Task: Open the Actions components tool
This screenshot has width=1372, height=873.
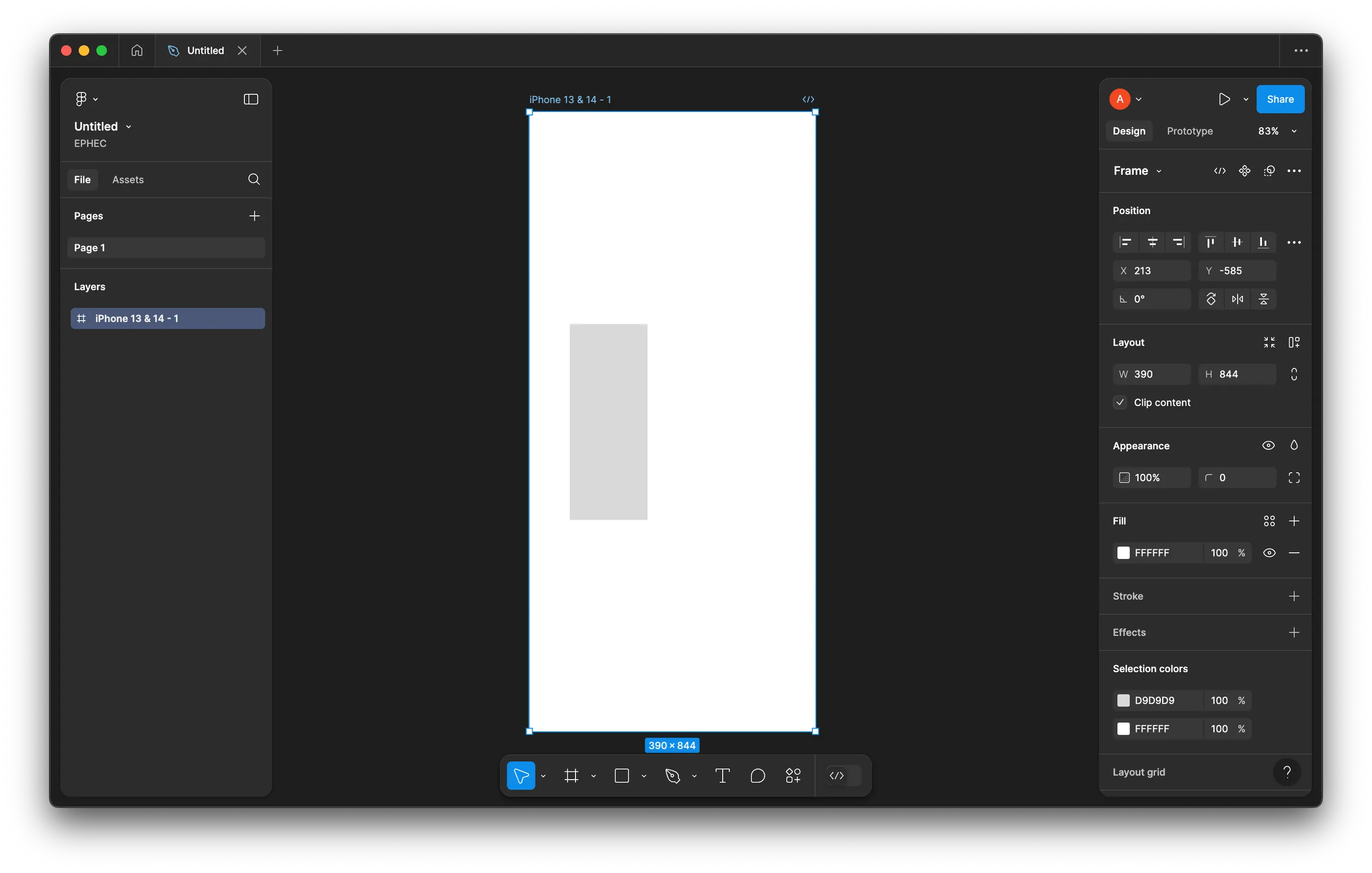Action: click(793, 776)
